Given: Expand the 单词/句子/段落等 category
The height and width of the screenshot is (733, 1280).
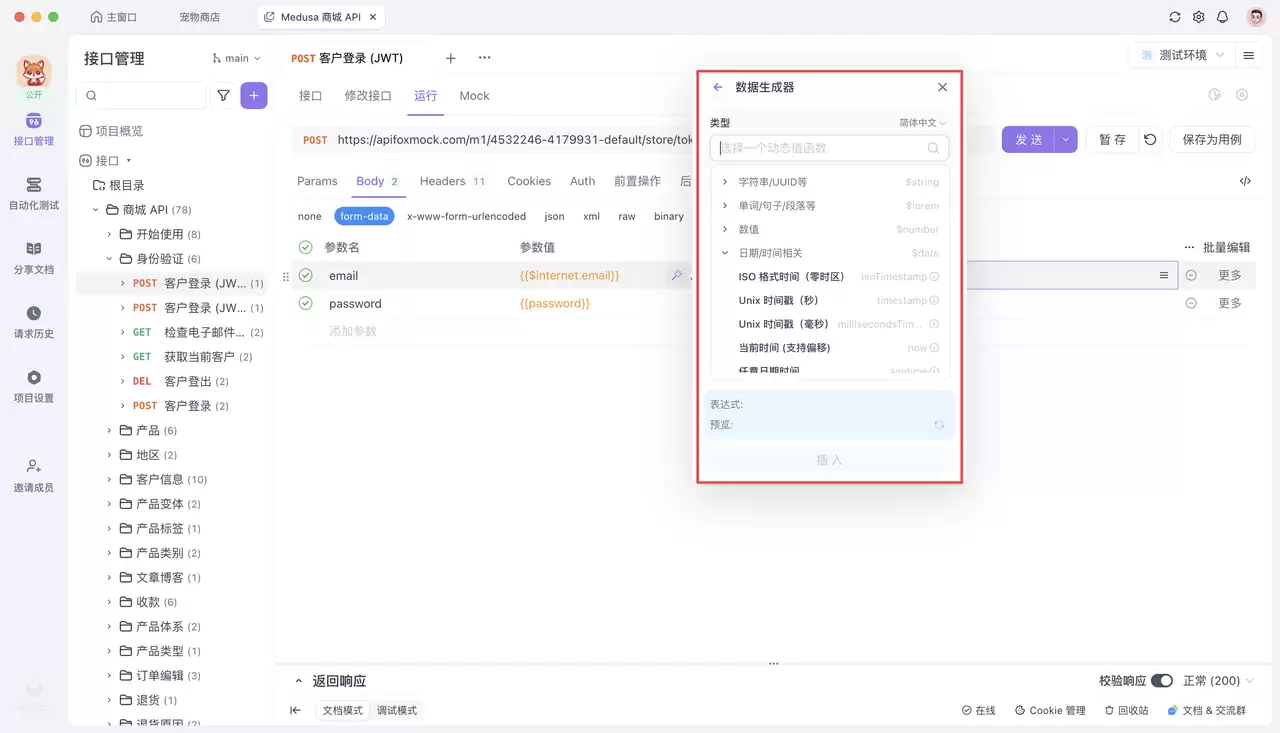Looking at the screenshot, I should 725,205.
